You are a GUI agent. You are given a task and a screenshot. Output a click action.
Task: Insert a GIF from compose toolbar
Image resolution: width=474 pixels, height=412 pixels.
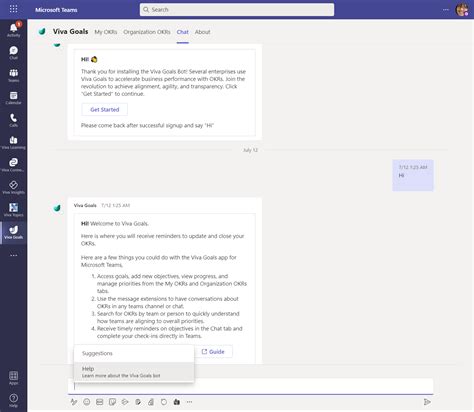click(99, 402)
